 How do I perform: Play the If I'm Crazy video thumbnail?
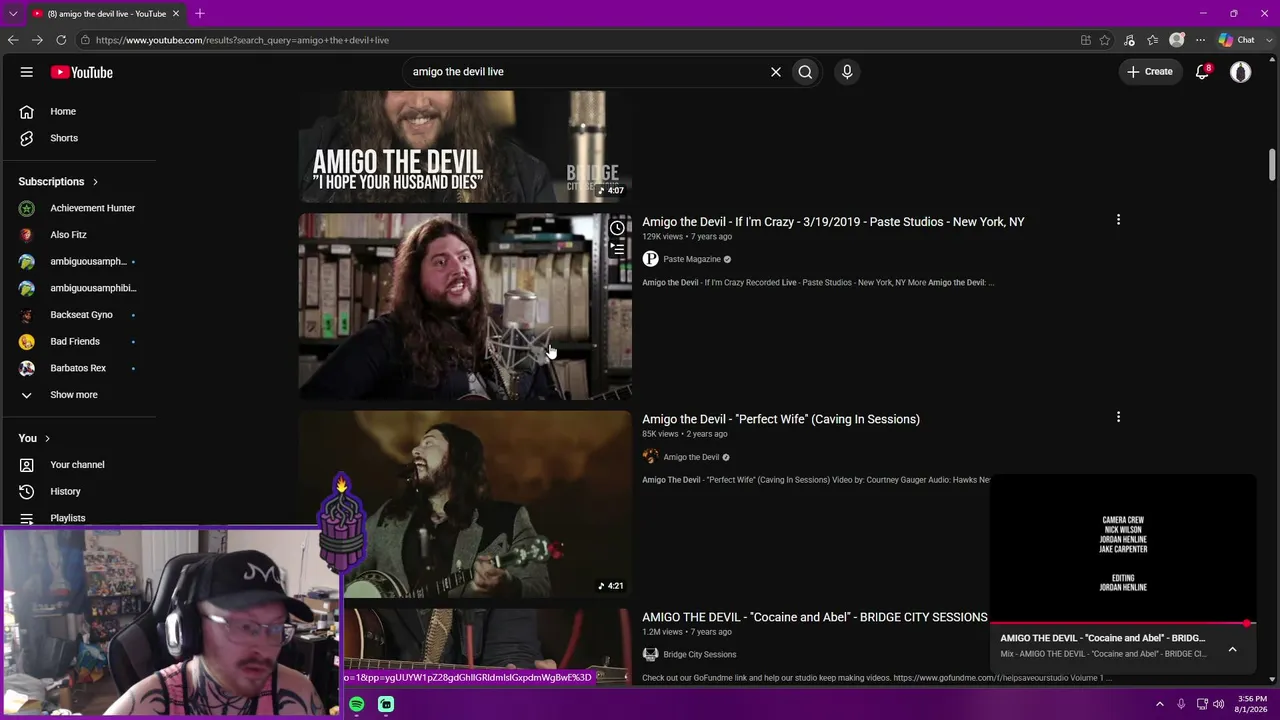pos(465,306)
